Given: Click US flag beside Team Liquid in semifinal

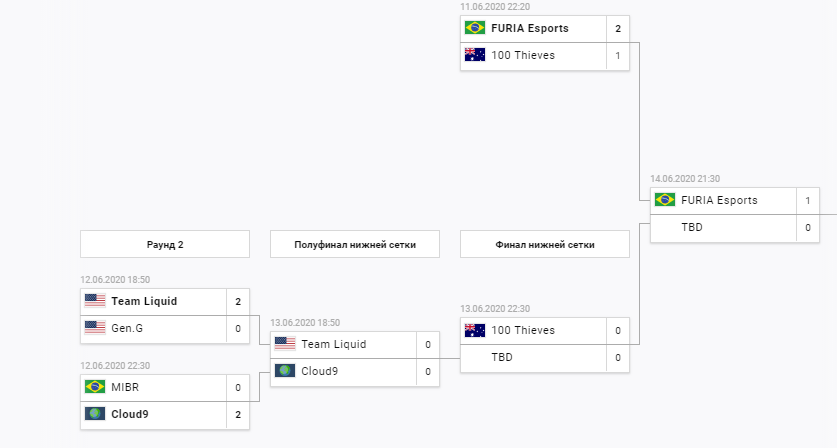Looking at the screenshot, I should coord(285,344).
